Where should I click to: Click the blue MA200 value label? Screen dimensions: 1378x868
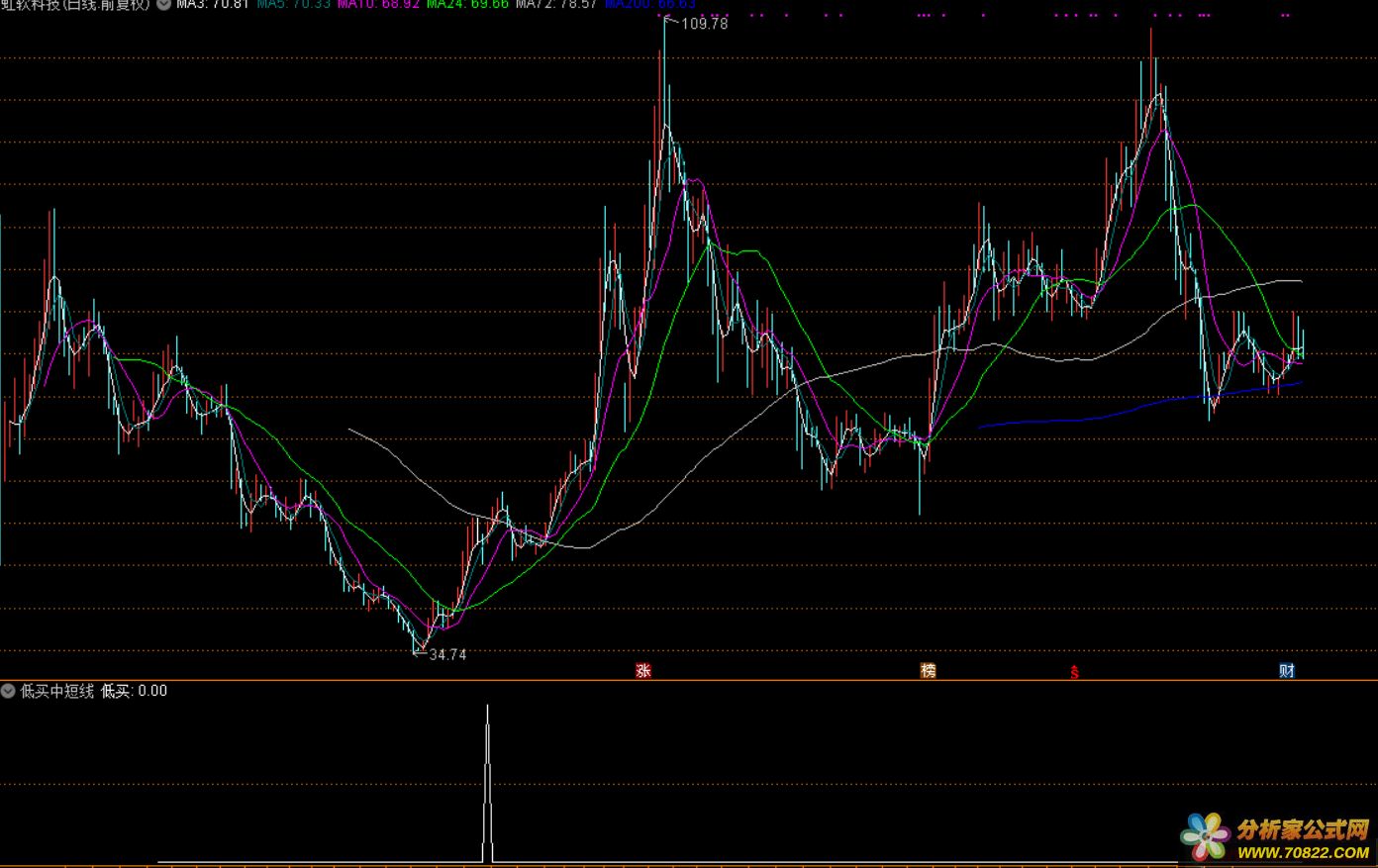click(x=650, y=4)
